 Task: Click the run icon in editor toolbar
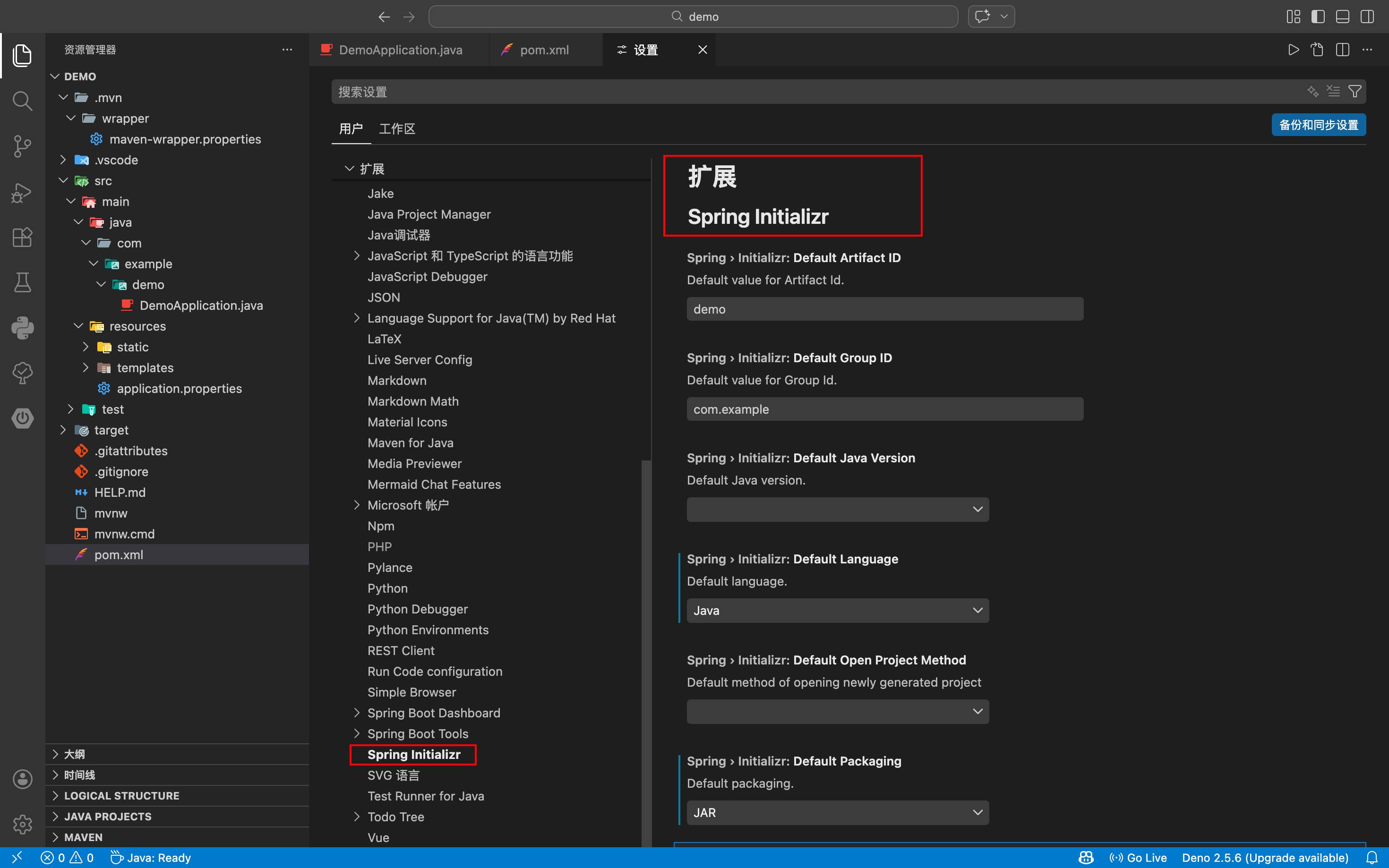(1293, 50)
